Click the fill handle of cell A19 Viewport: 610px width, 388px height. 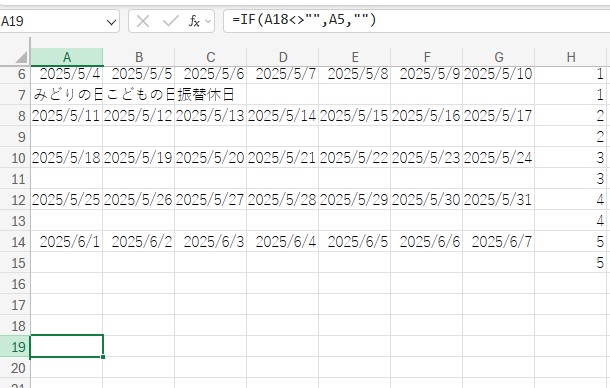click(x=103, y=356)
